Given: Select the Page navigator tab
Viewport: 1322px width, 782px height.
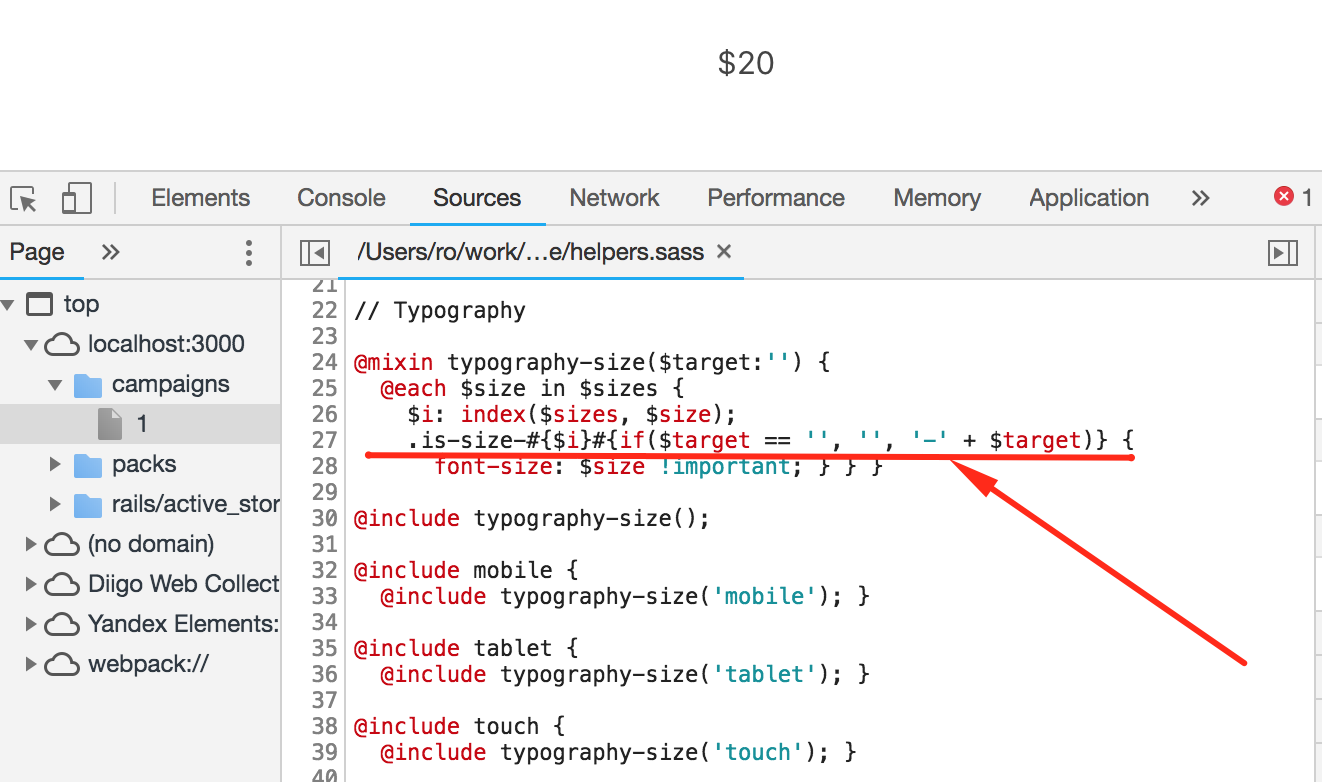Looking at the screenshot, I should tap(37, 252).
